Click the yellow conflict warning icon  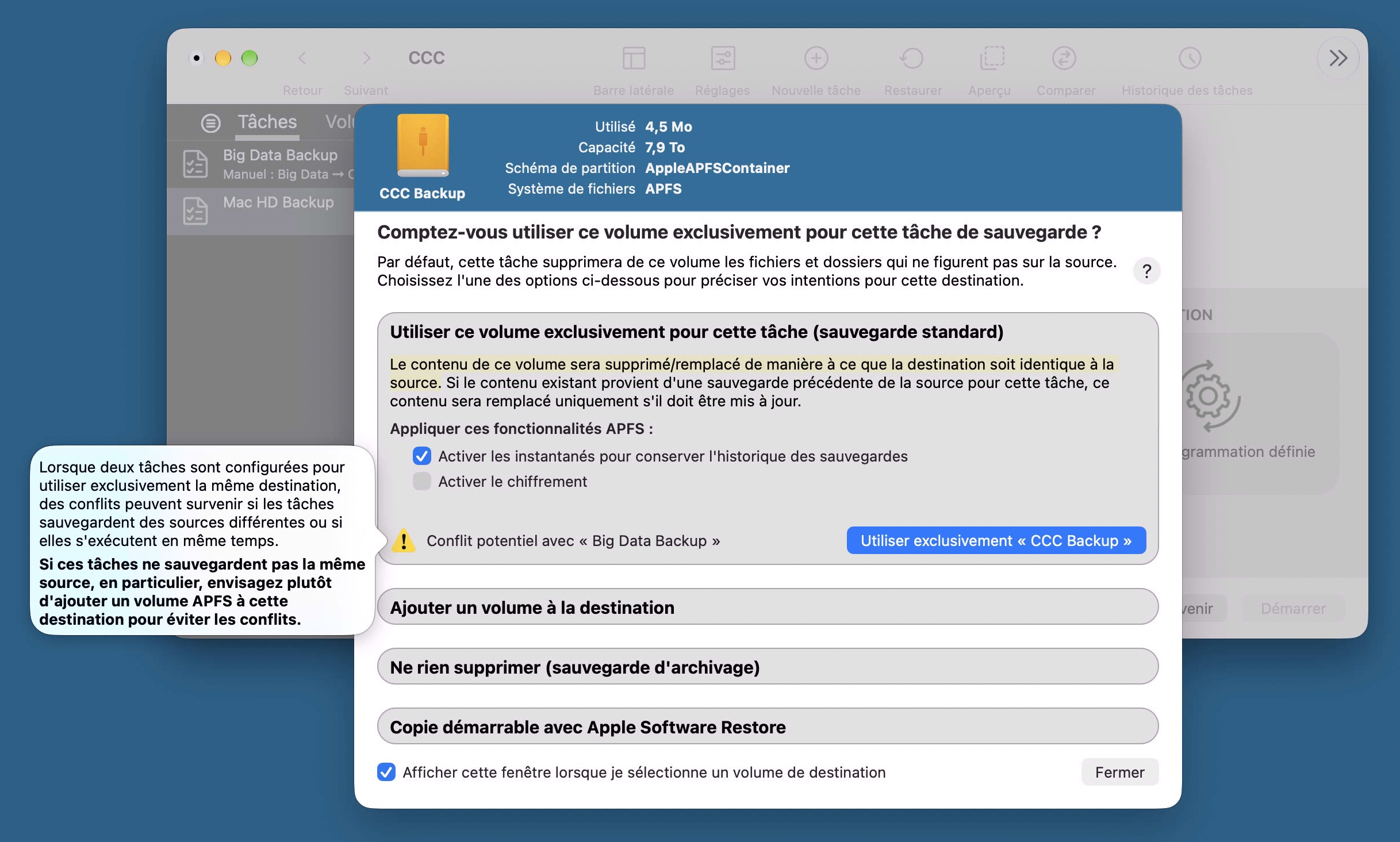point(404,540)
